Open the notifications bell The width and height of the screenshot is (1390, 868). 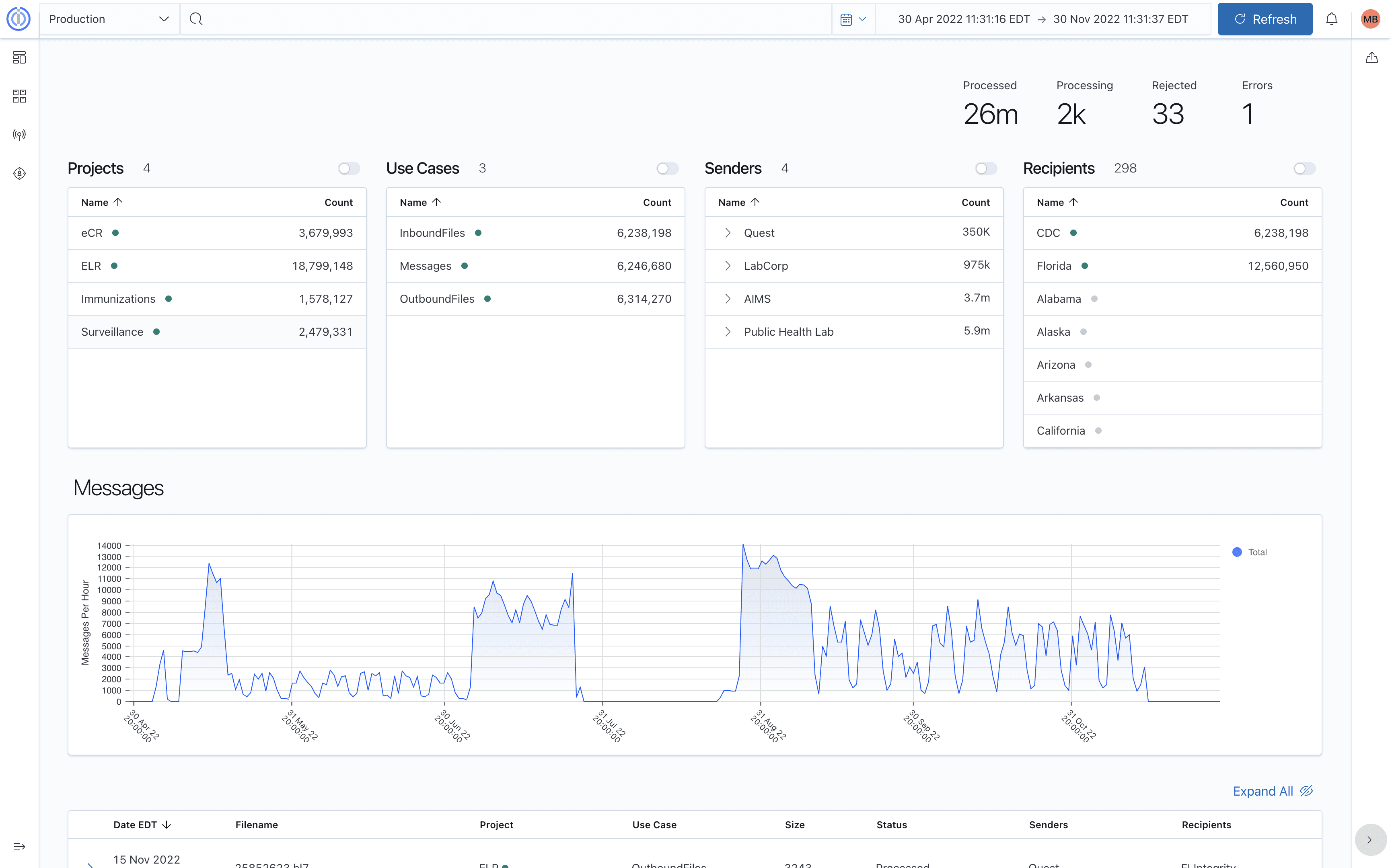click(1331, 19)
